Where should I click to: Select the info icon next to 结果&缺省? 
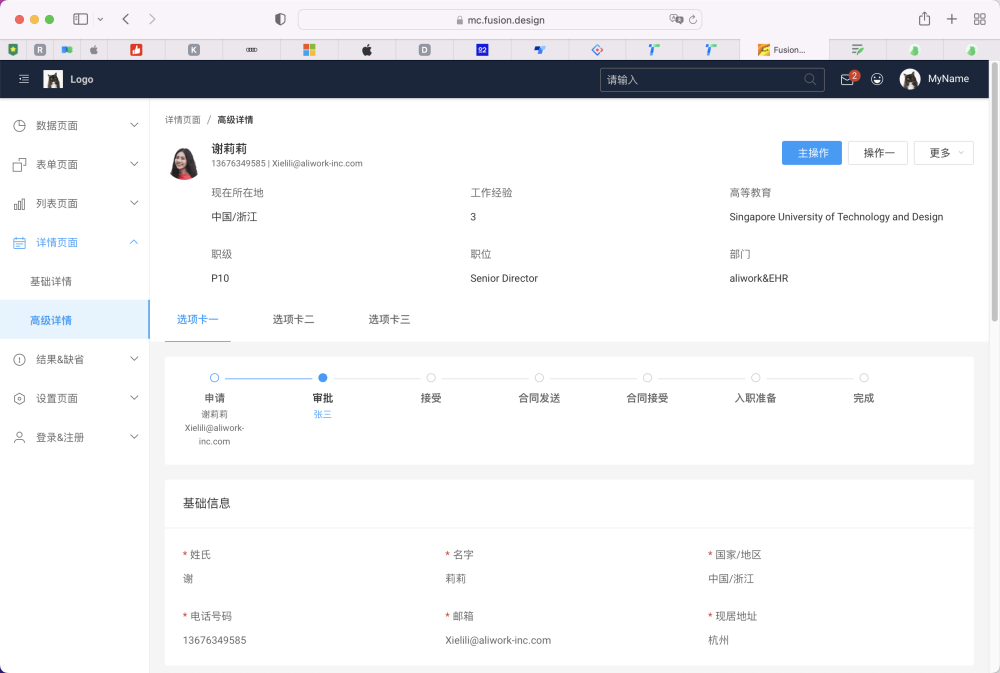point(21,359)
